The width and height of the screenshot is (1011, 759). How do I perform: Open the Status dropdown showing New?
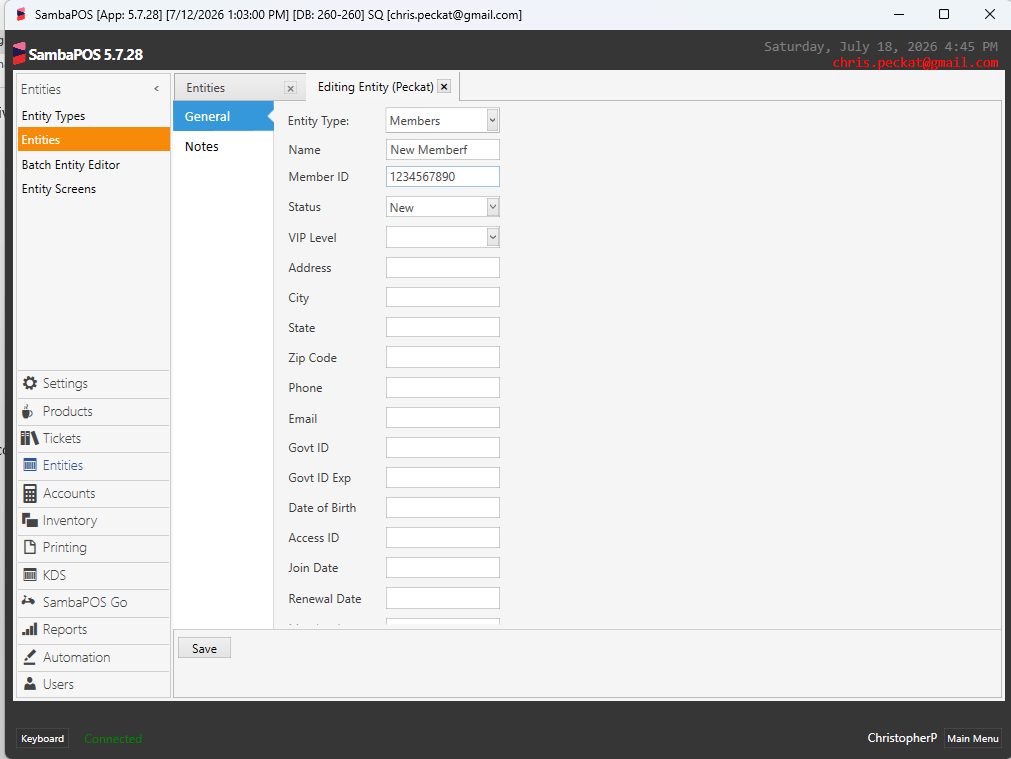(x=493, y=207)
